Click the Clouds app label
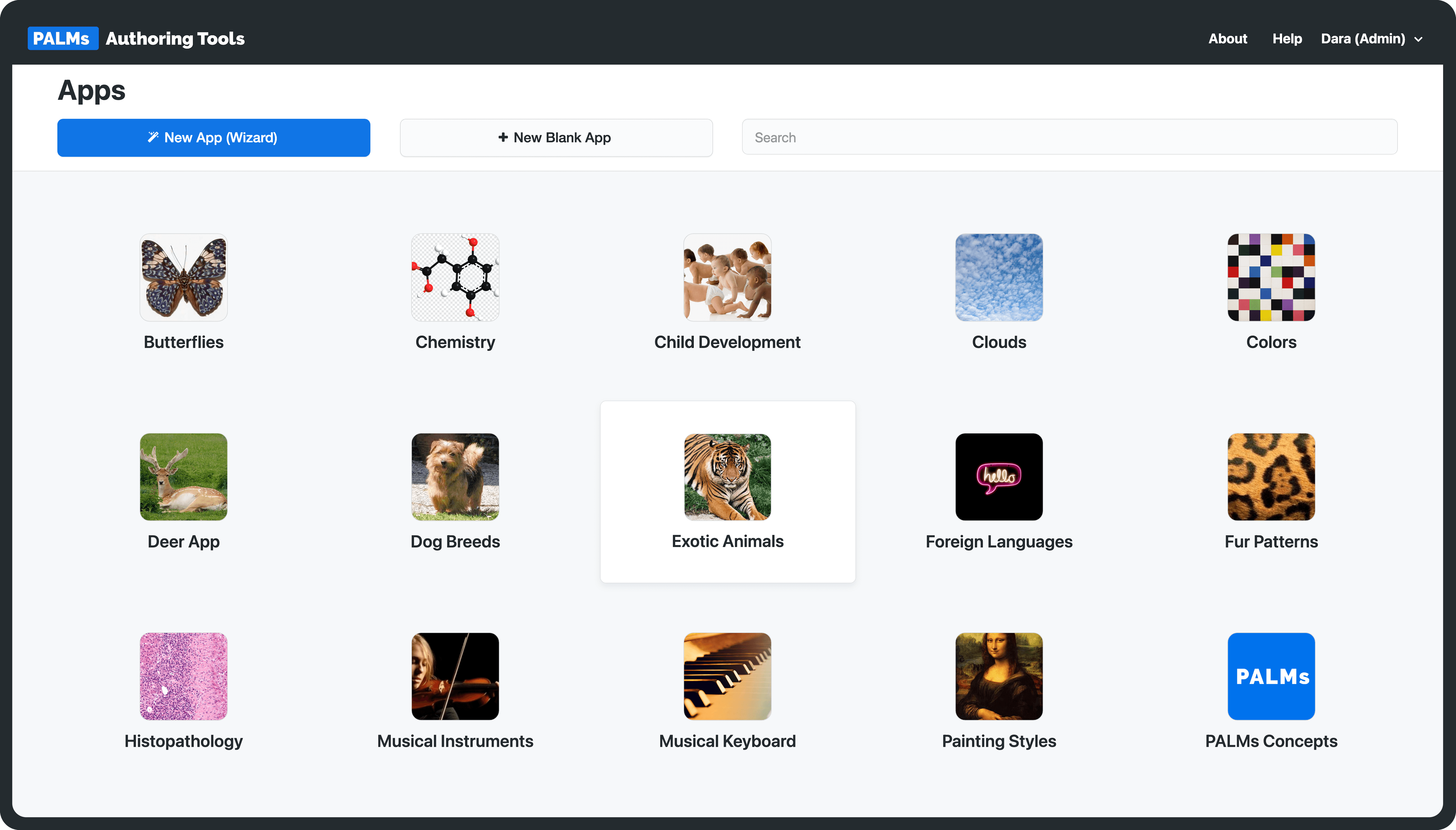The height and width of the screenshot is (830, 1456). (999, 342)
